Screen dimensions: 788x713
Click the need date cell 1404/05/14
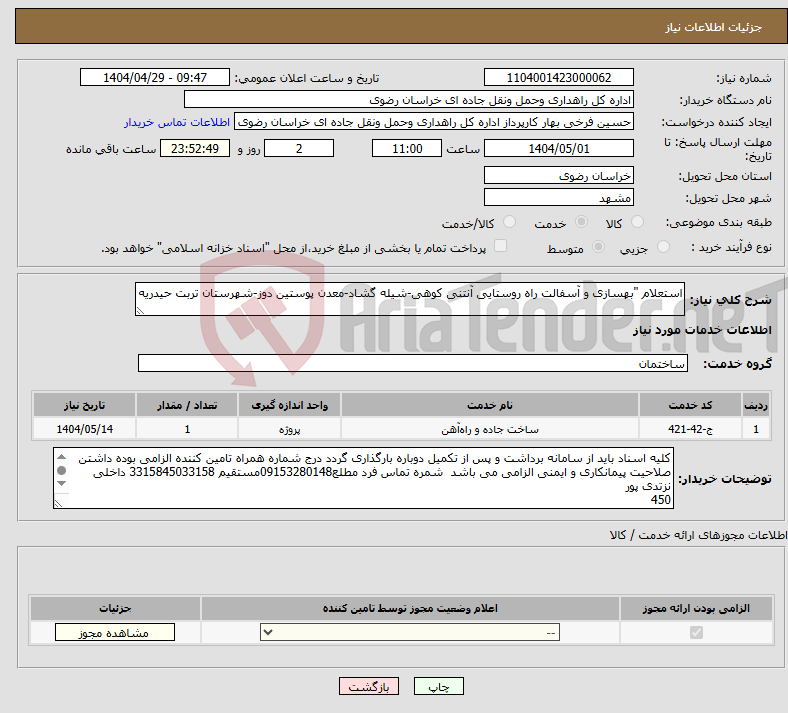click(84, 429)
